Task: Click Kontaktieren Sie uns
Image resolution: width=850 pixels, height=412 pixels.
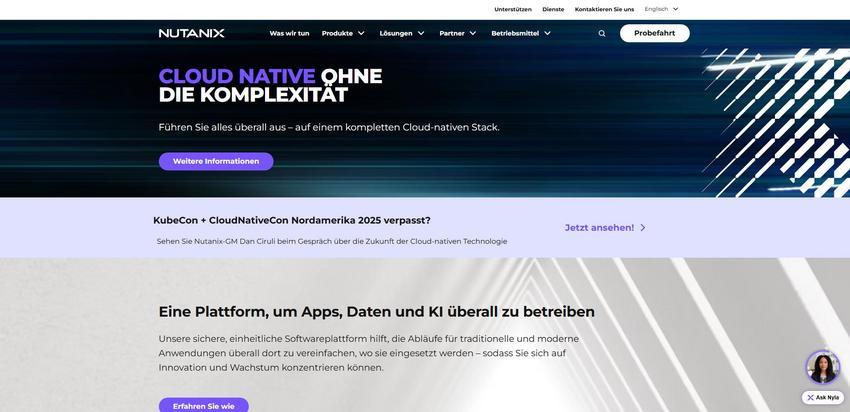Action: point(604,9)
